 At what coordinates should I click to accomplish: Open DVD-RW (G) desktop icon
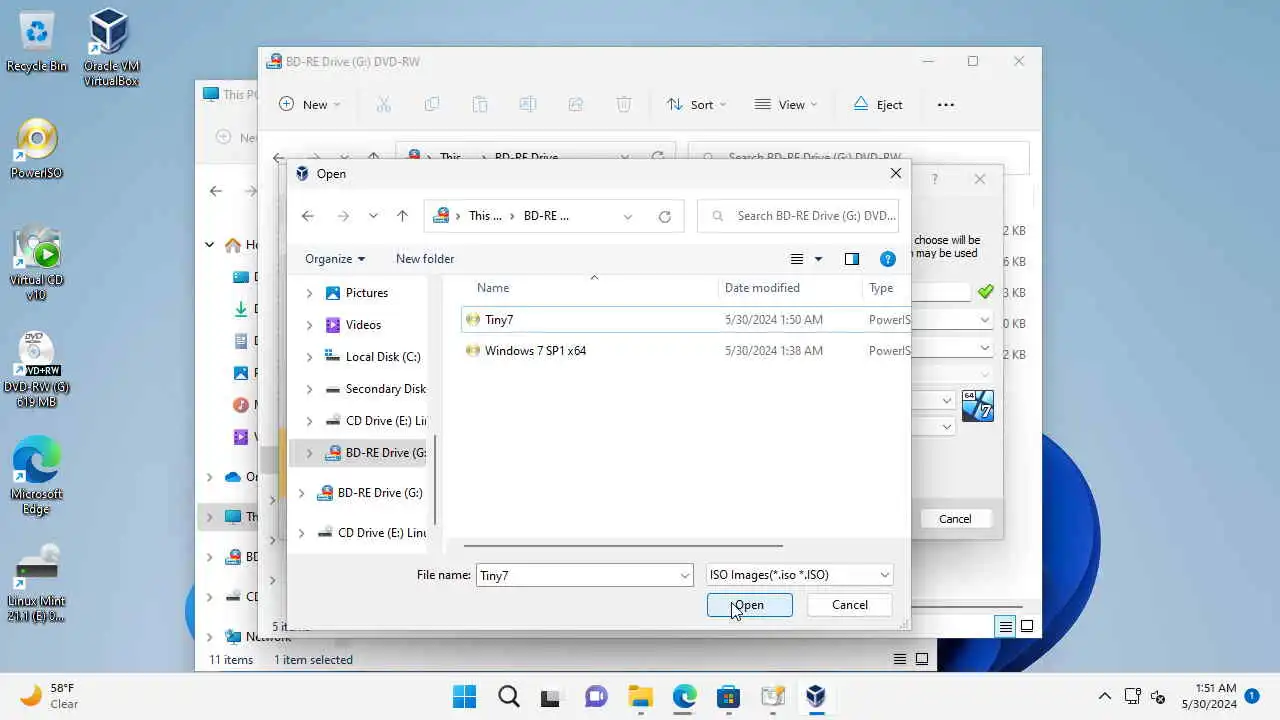click(x=37, y=370)
